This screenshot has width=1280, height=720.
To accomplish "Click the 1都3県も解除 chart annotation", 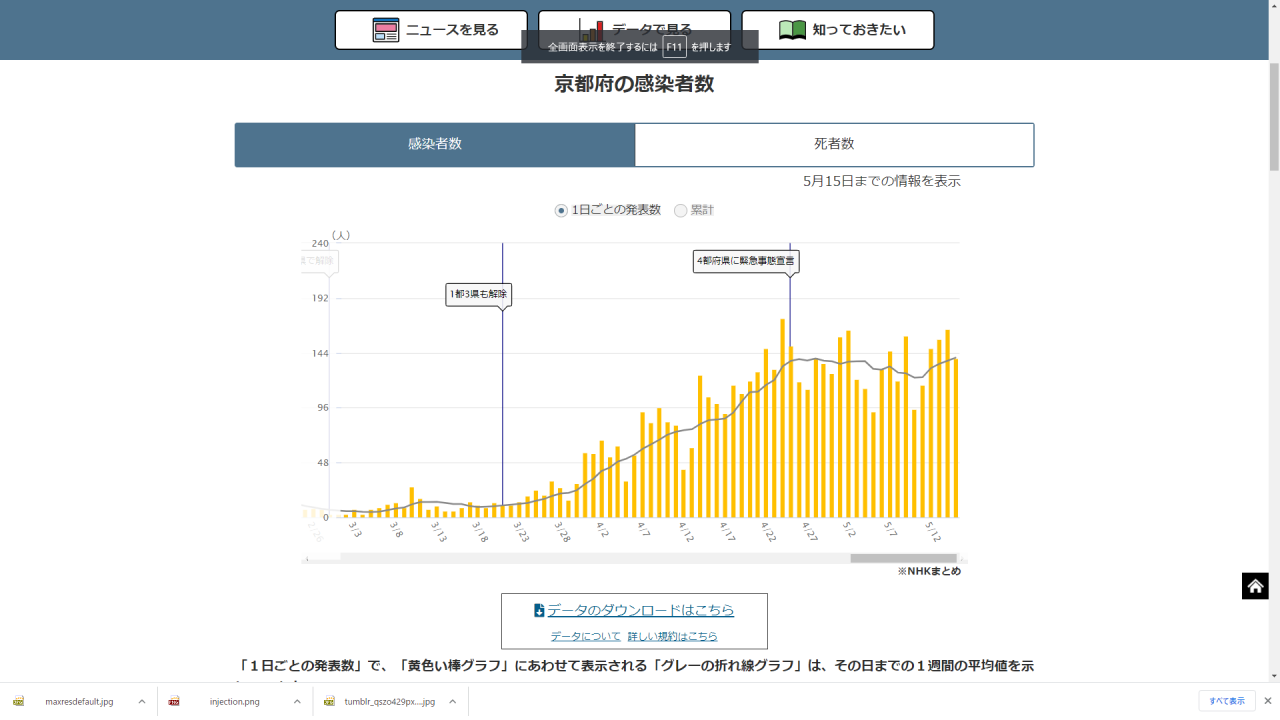I will (x=479, y=294).
